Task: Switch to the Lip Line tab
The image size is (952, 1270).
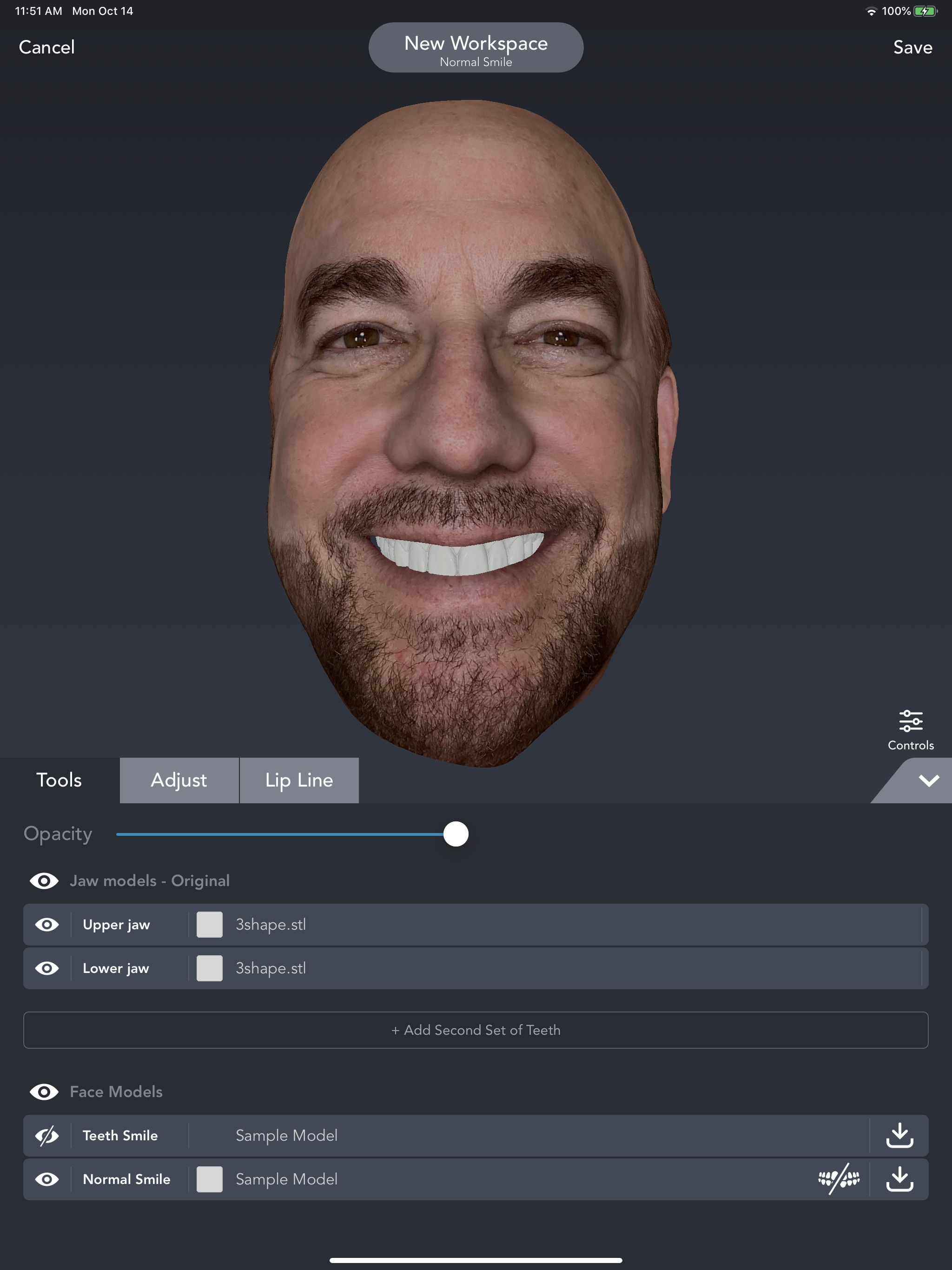Action: point(298,780)
